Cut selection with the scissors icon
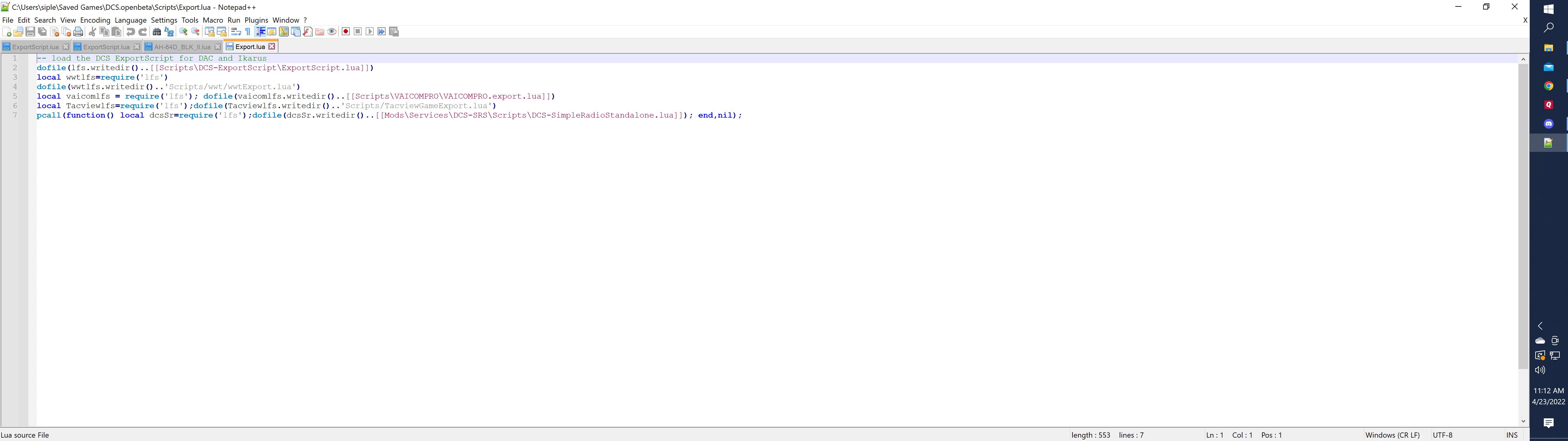Image resolution: width=1568 pixels, height=441 pixels. coord(92,32)
